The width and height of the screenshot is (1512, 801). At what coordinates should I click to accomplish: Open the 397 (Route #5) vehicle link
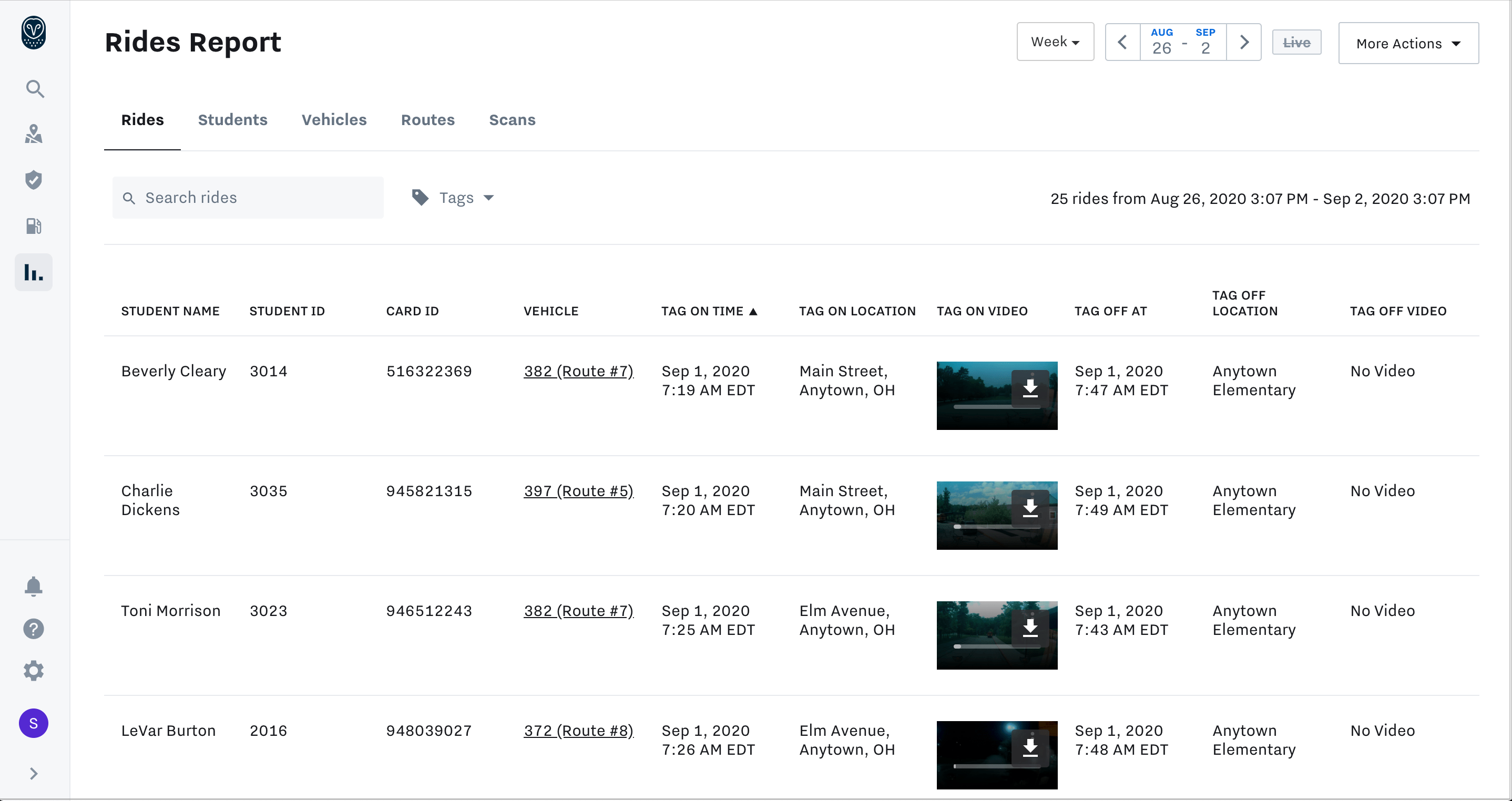point(578,491)
